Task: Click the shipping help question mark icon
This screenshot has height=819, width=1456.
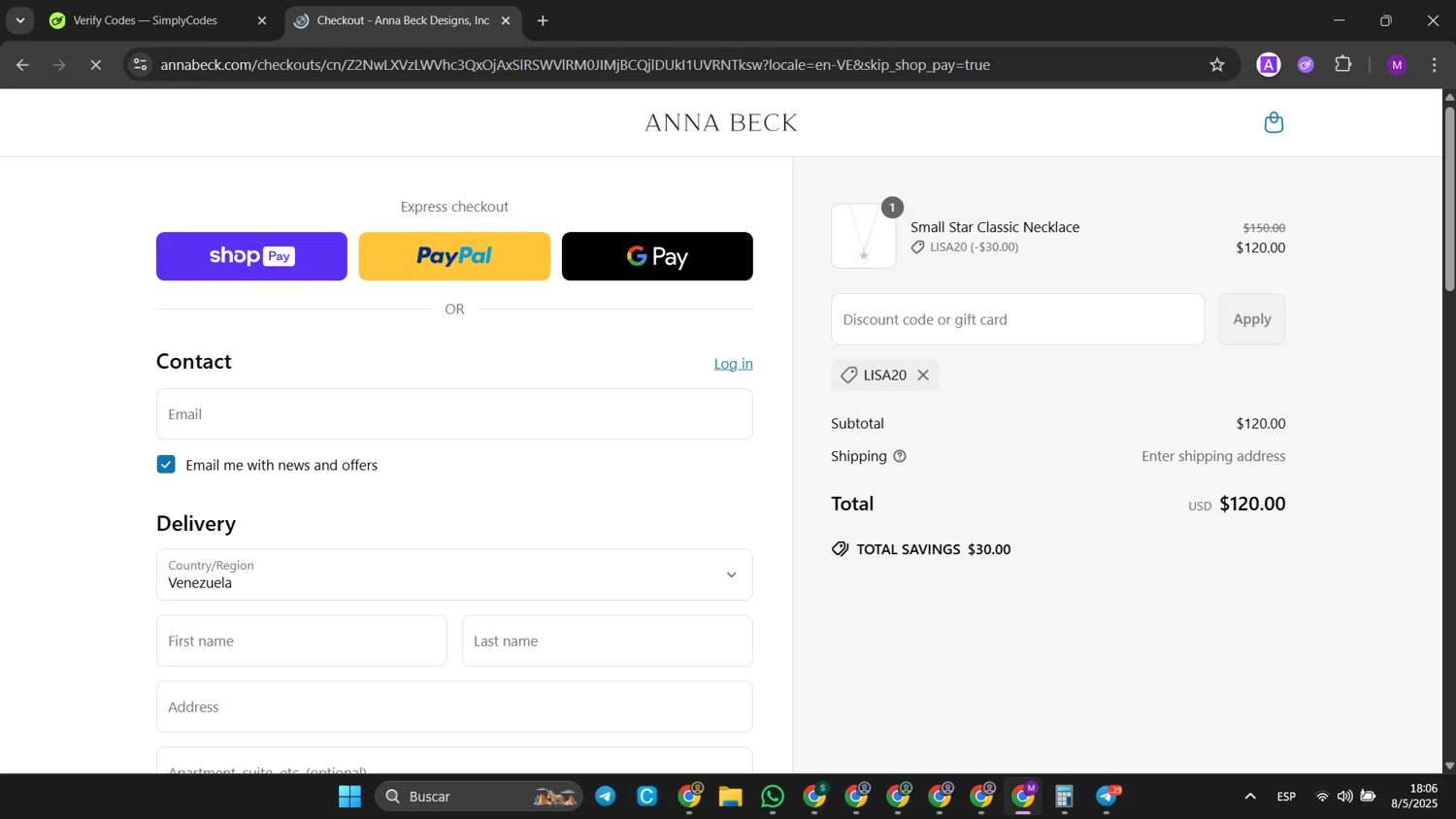Action: click(900, 456)
